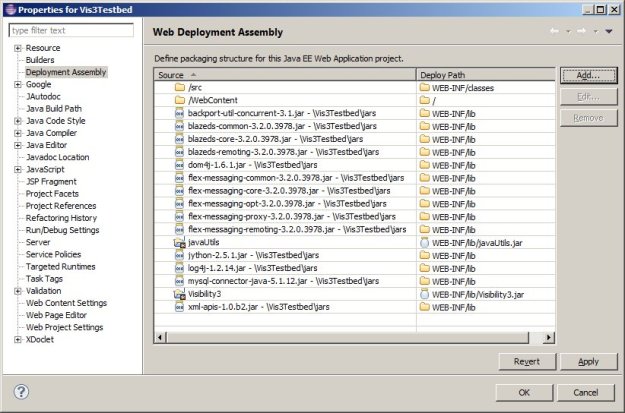Open the view menu dropdown triangle
The height and width of the screenshot is (413, 625).
click(x=609, y=31)
